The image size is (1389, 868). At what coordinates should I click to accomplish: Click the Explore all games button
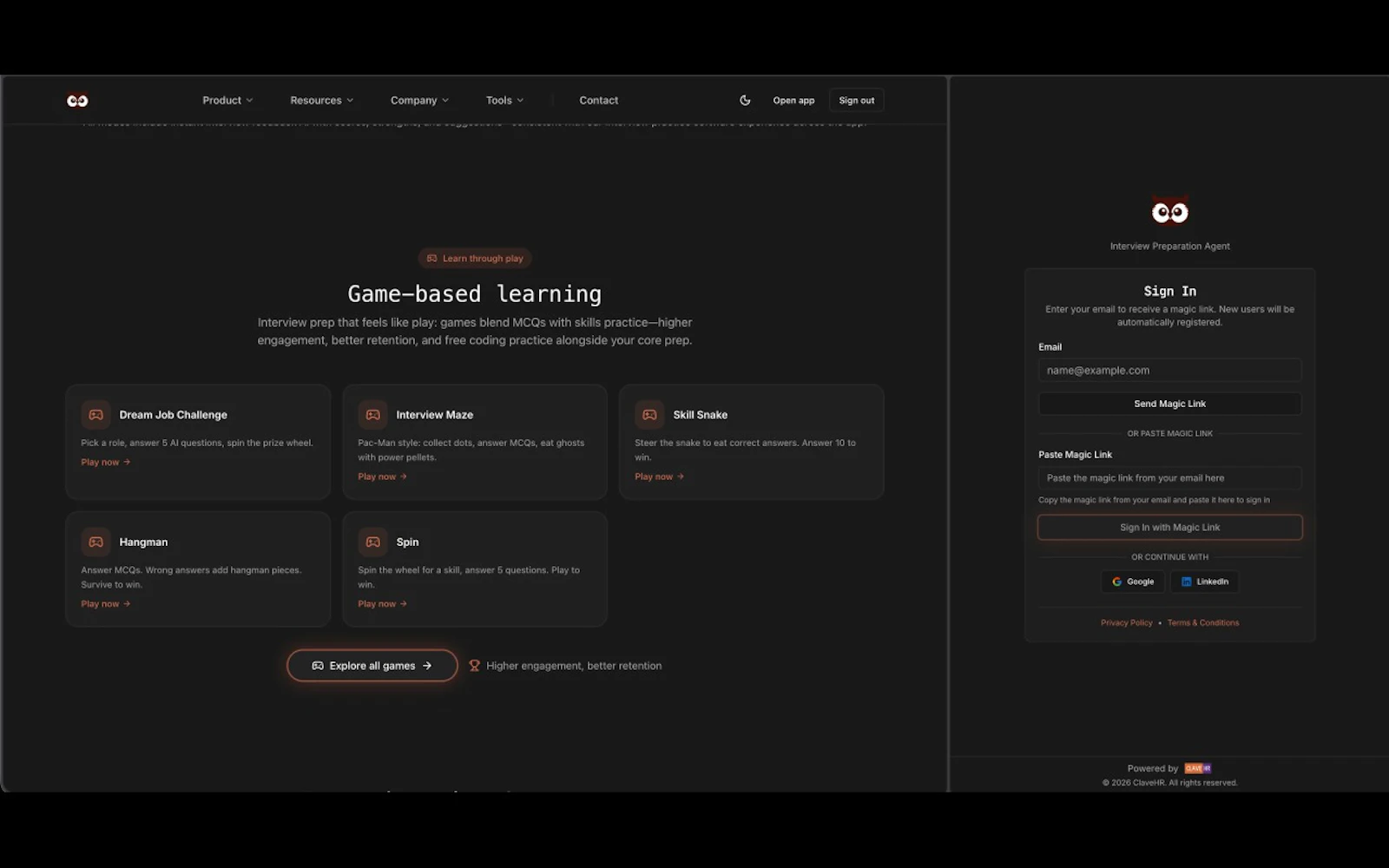(x=372, y=666)
